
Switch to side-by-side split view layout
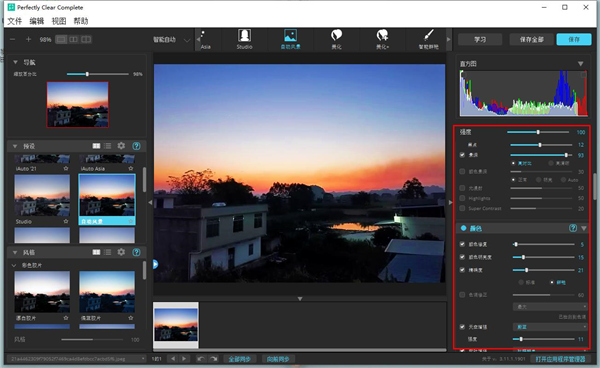click(x=73, y=39)
